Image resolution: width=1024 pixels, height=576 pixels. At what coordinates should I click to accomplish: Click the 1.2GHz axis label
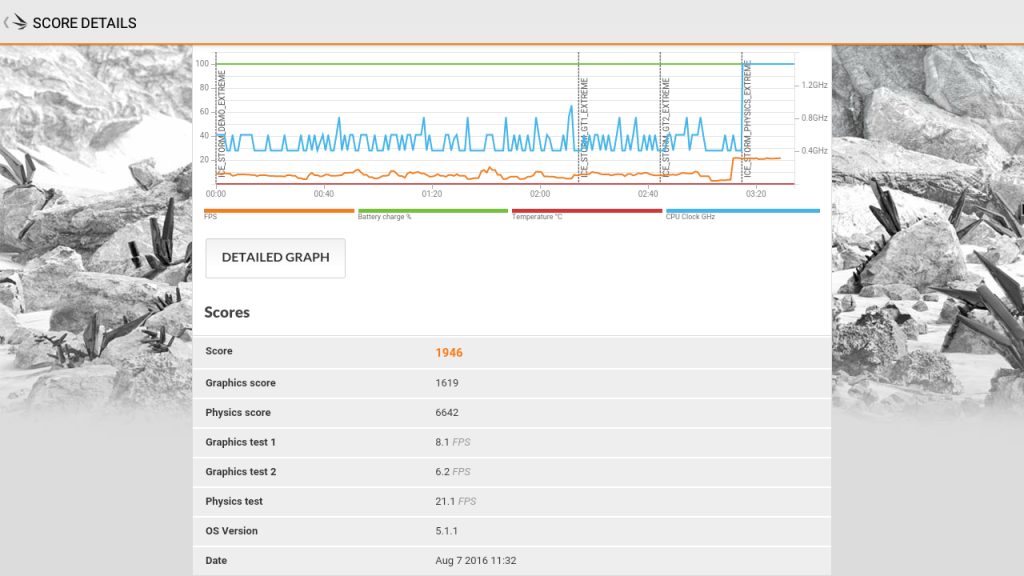pos(814,85)
